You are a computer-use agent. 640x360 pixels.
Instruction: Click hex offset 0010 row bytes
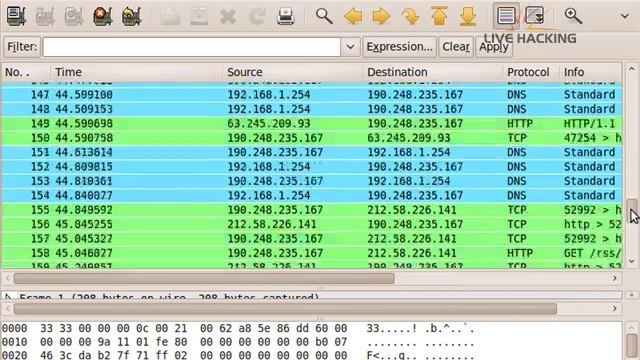193,342
